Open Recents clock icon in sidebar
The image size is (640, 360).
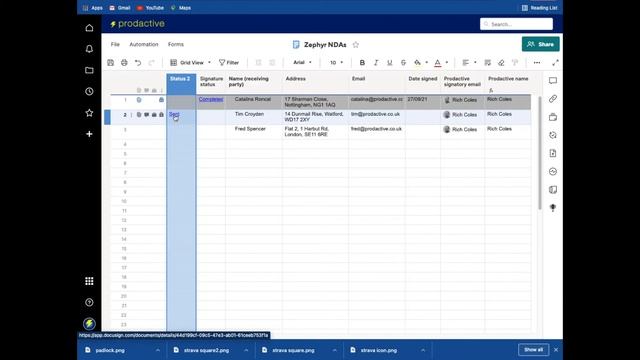89,91
